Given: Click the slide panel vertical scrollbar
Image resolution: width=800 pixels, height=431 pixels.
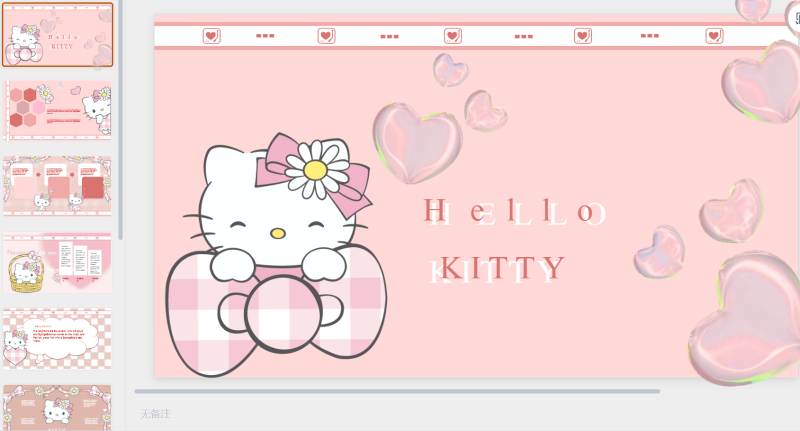Looking at the screenshot, I should (121, 120).
